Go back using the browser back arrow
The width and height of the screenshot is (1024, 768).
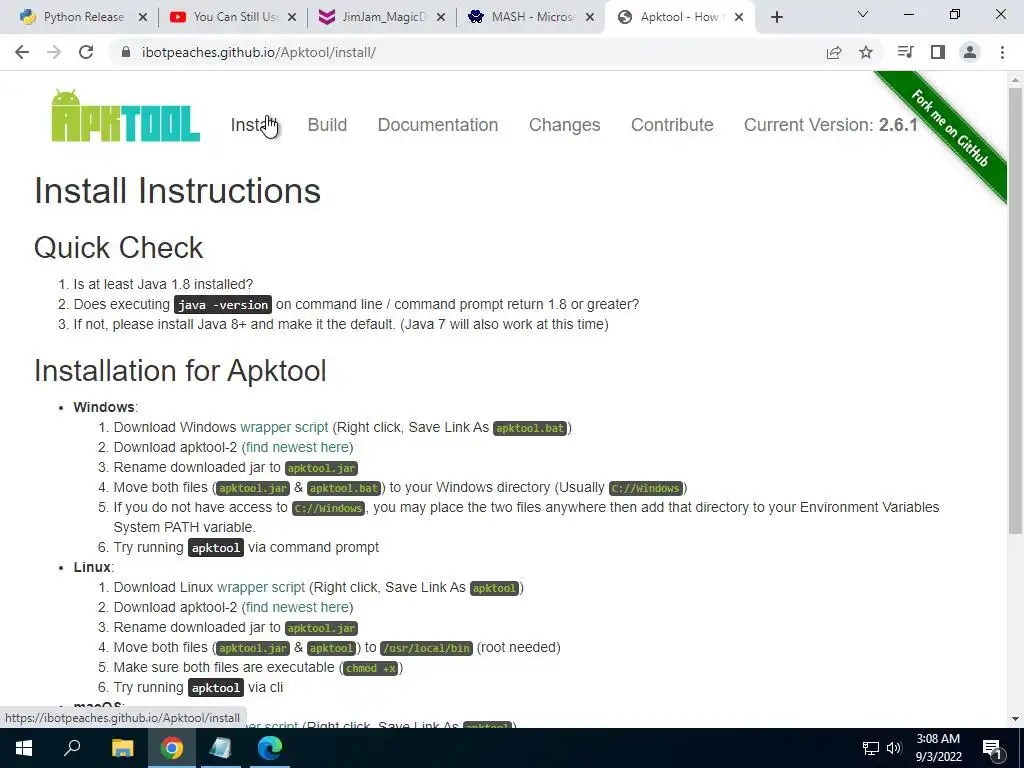tap(22, 52)
